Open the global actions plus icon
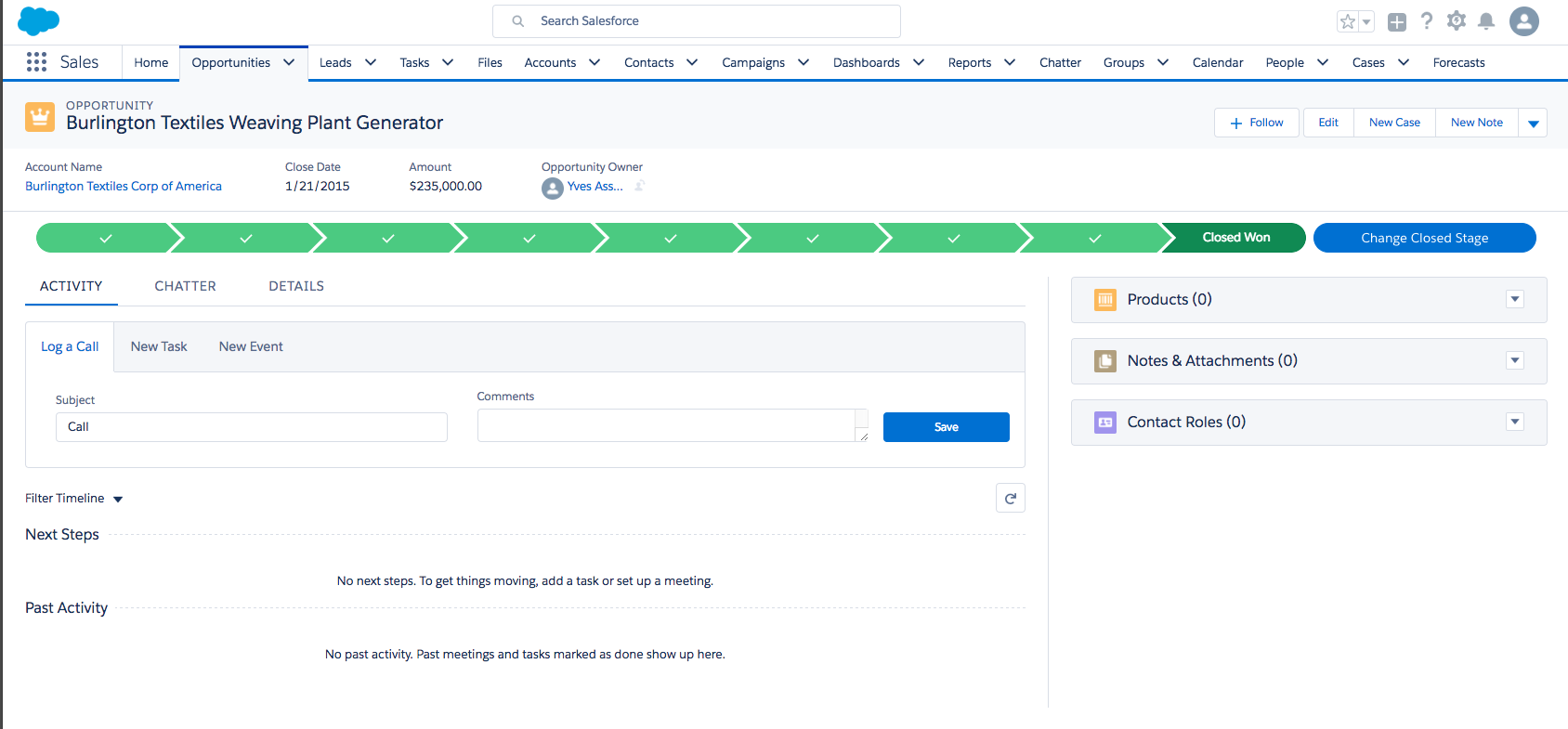This screenshot has width=1568, height=729. pos(1396,22)
